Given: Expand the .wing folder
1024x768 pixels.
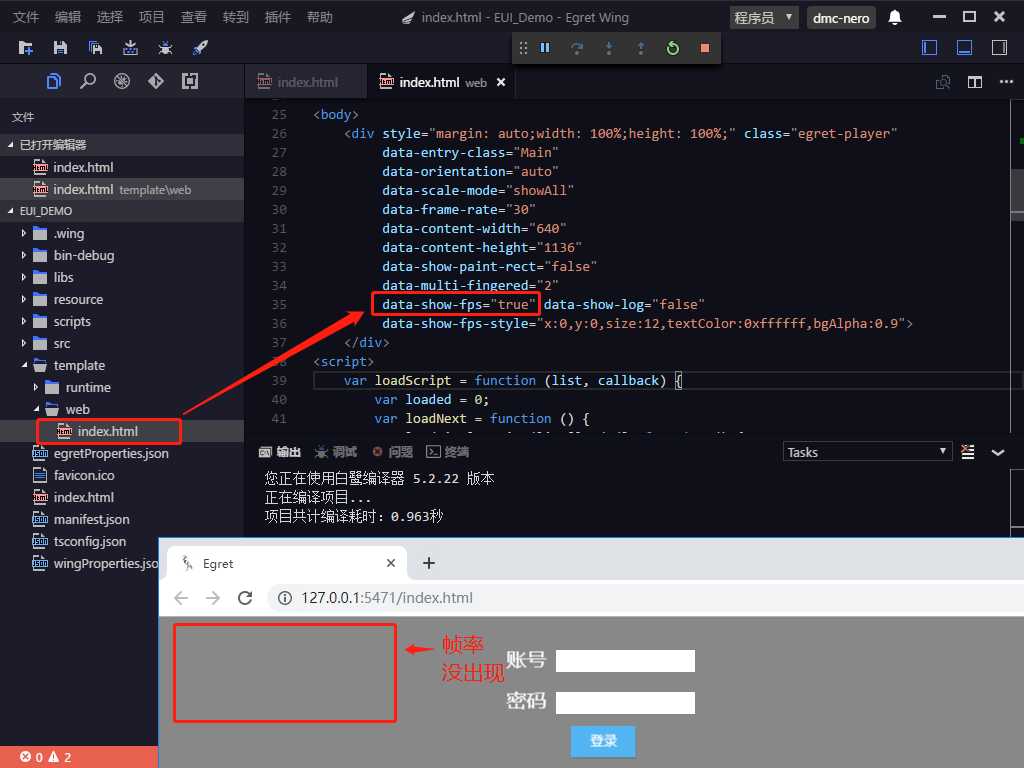Looking at the screenshot, I should 24,233.
